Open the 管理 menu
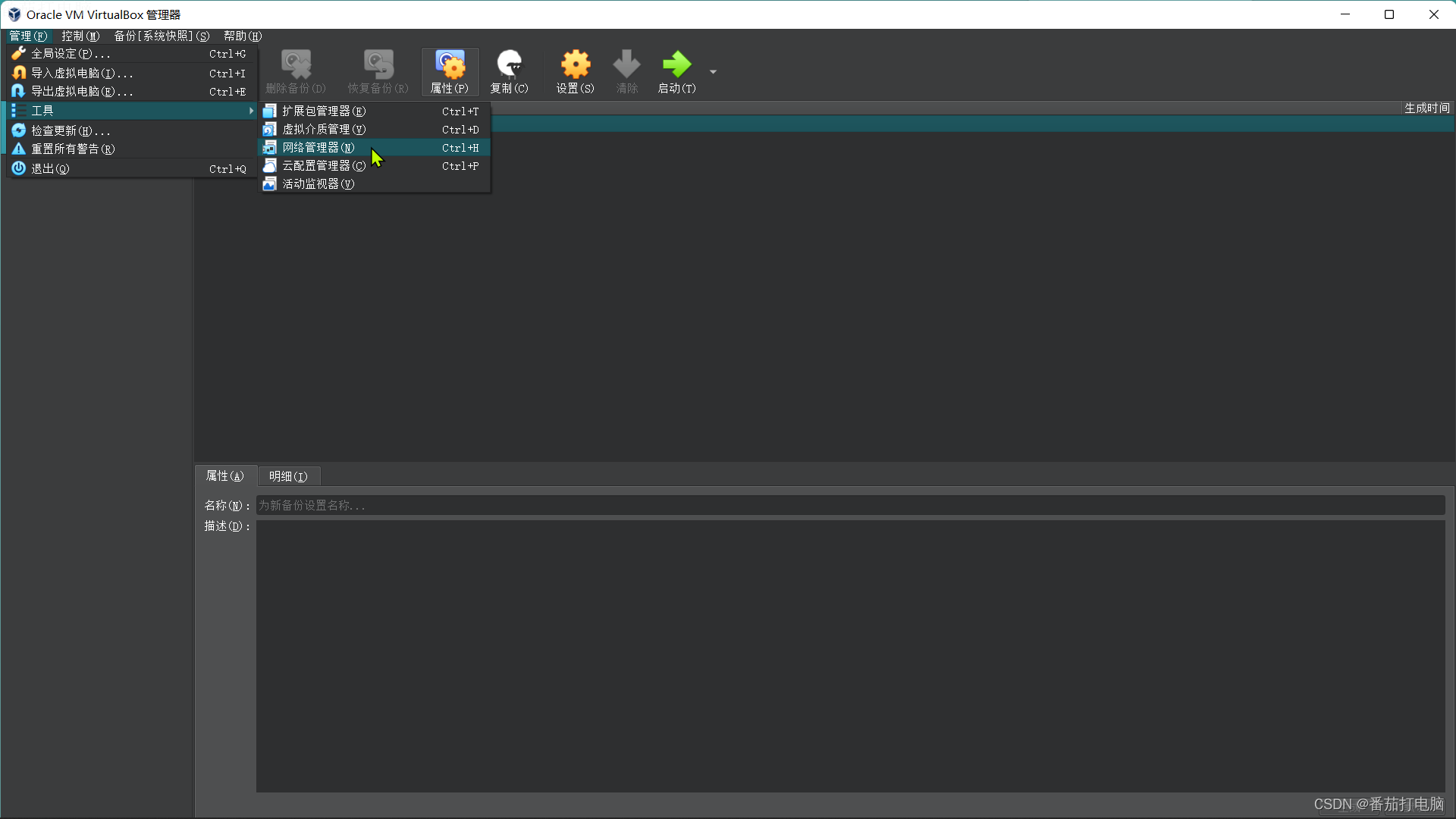Screen dimensions: 1456x819 28,36
